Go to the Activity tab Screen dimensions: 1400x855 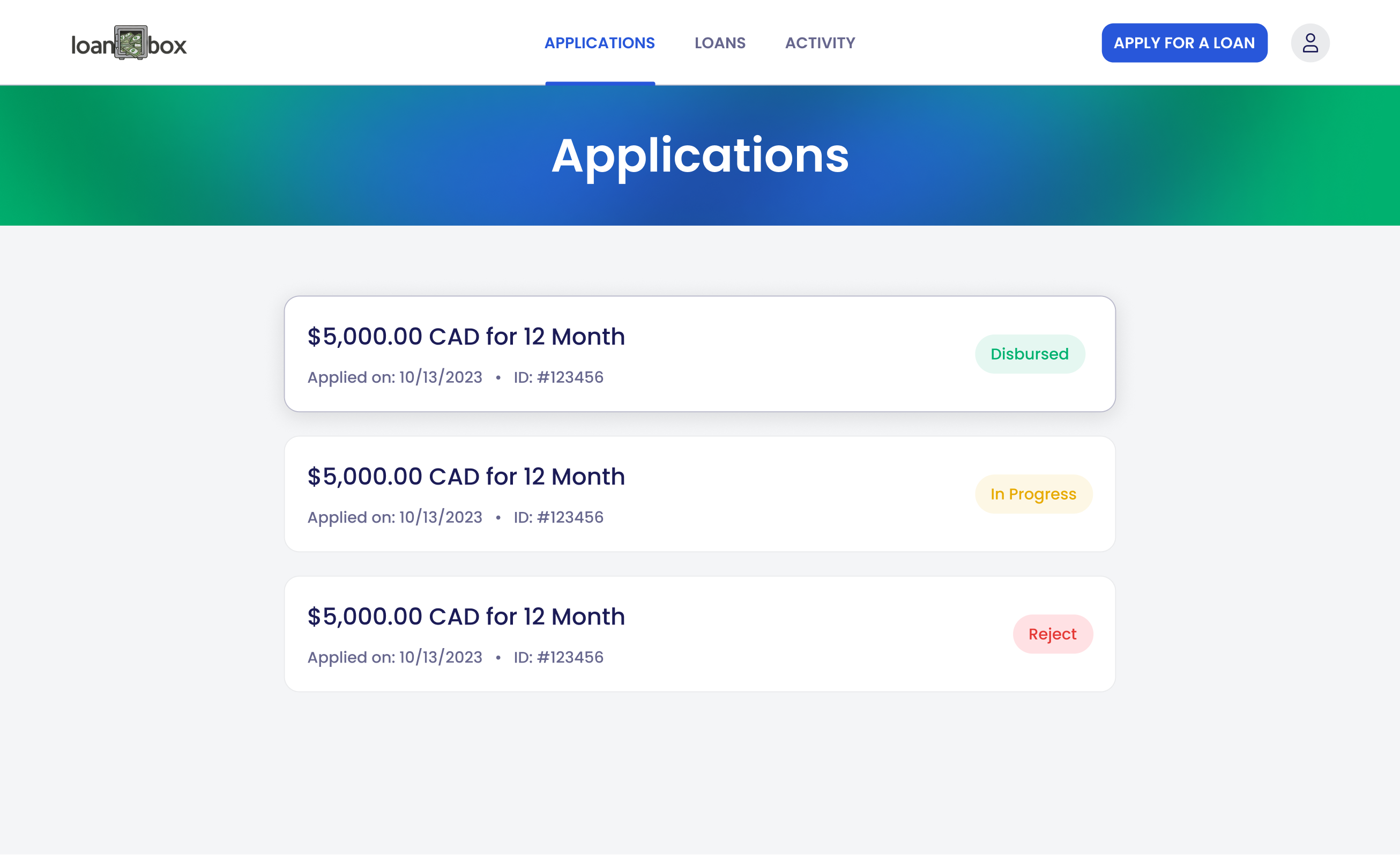point(820,43)
